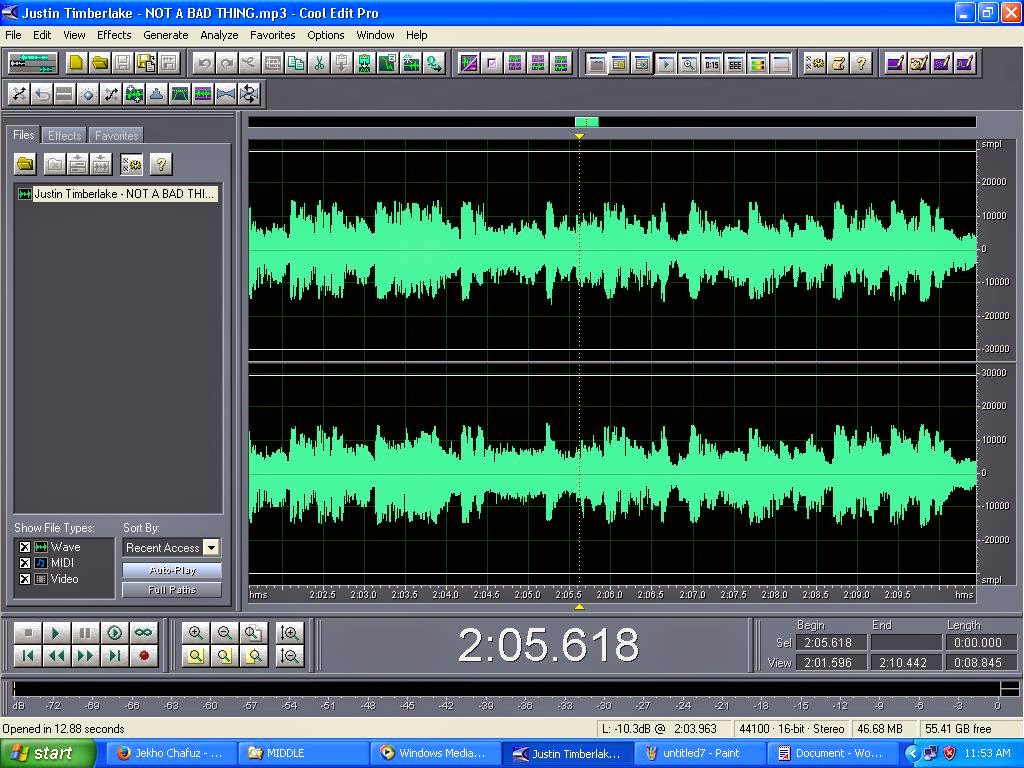
Task: Click the first purple pencil Favorites icon
Action: (x=895, y=63)
